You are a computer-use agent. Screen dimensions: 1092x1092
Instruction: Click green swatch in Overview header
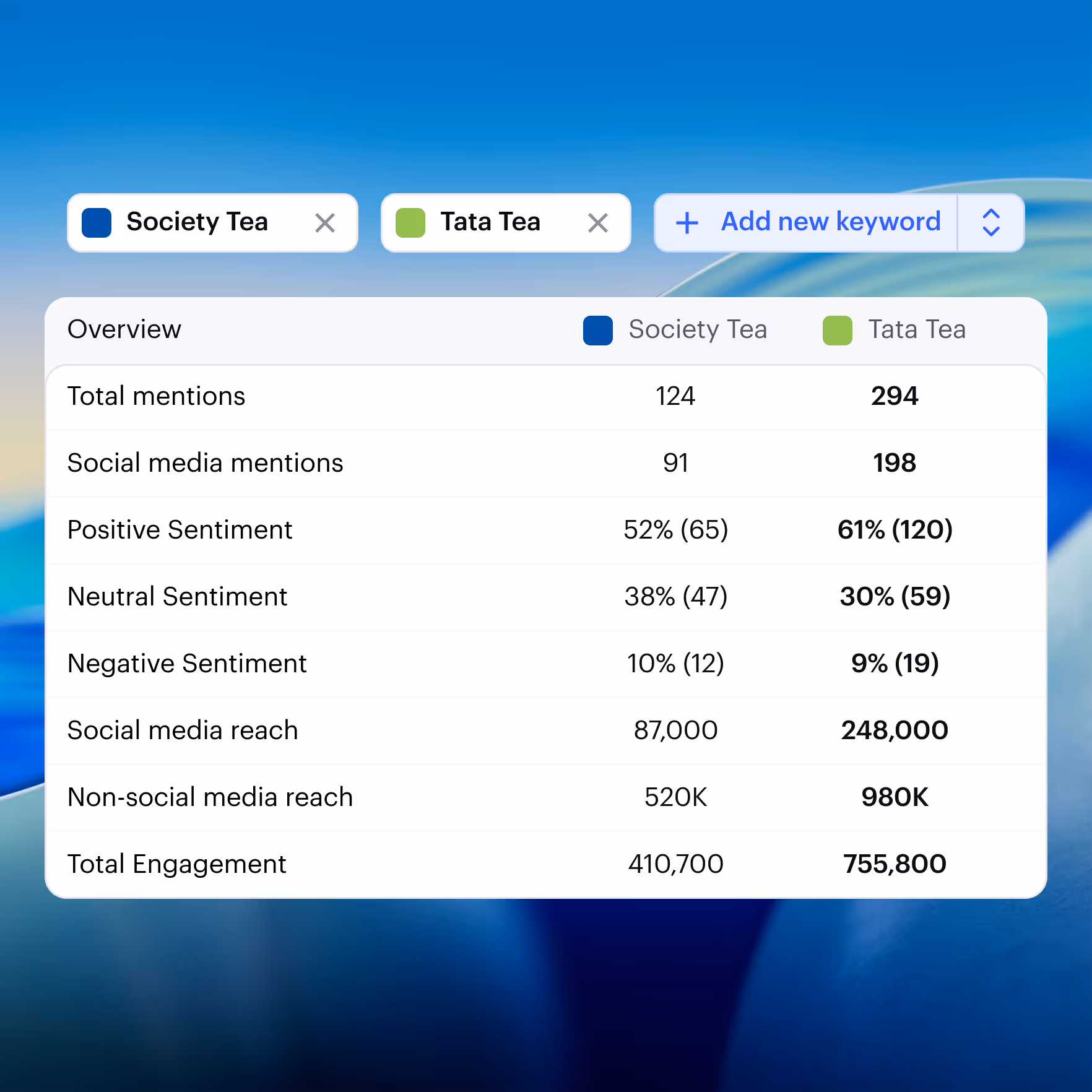(x=838, y=331)
